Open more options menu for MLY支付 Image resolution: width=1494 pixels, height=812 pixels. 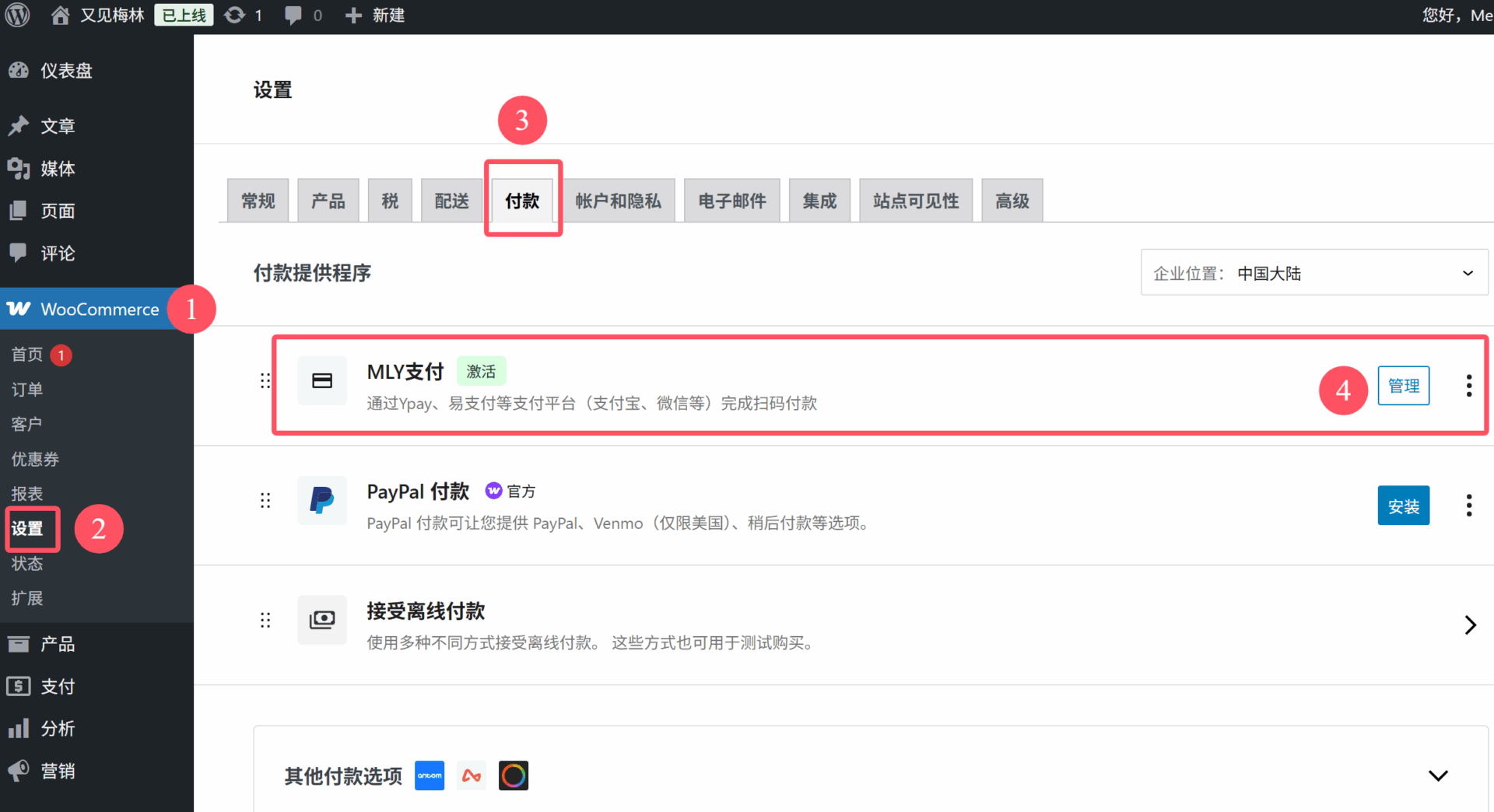pos(1469,386)
